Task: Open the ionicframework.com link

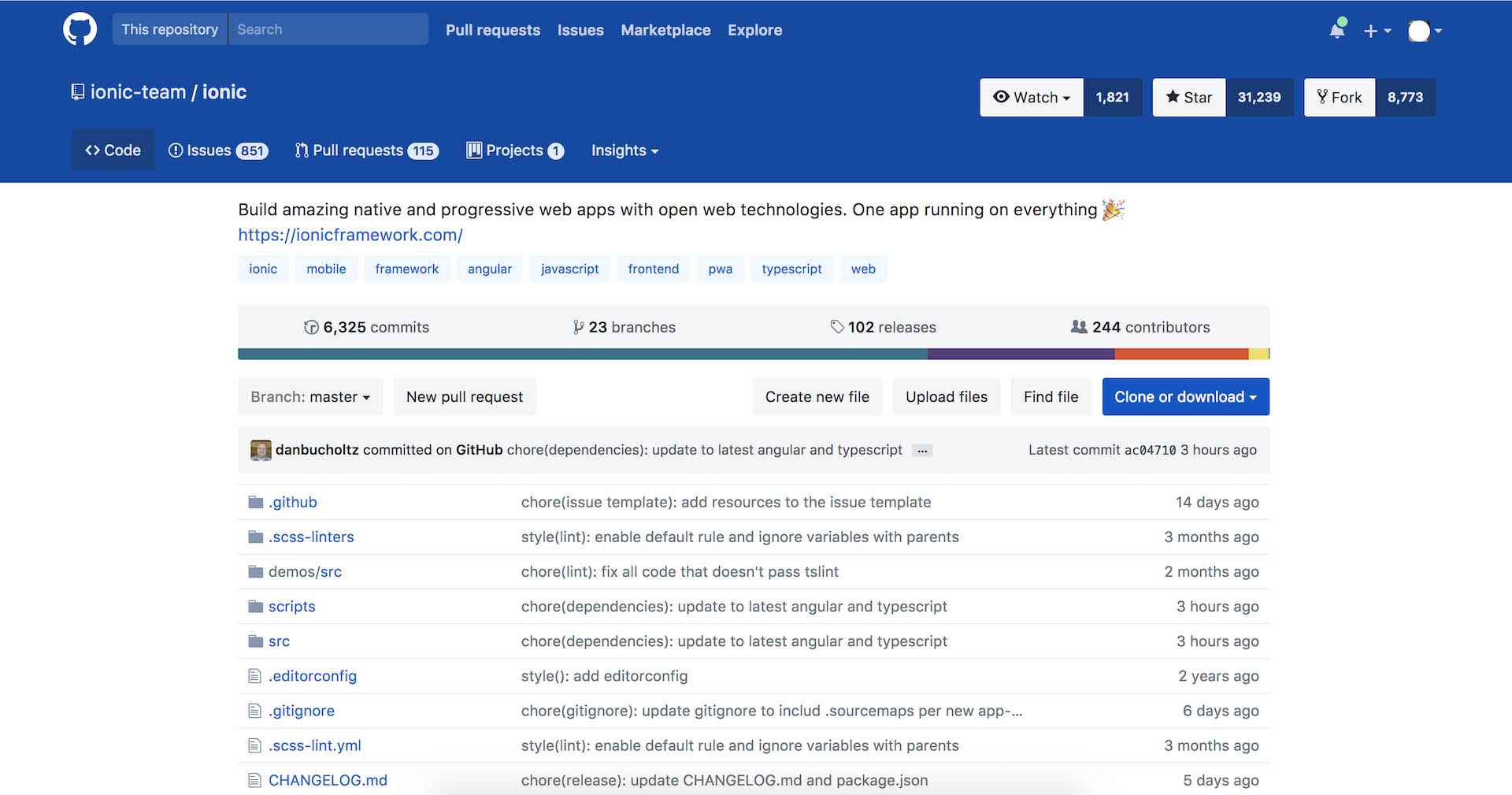Action: tap(350, 235)
